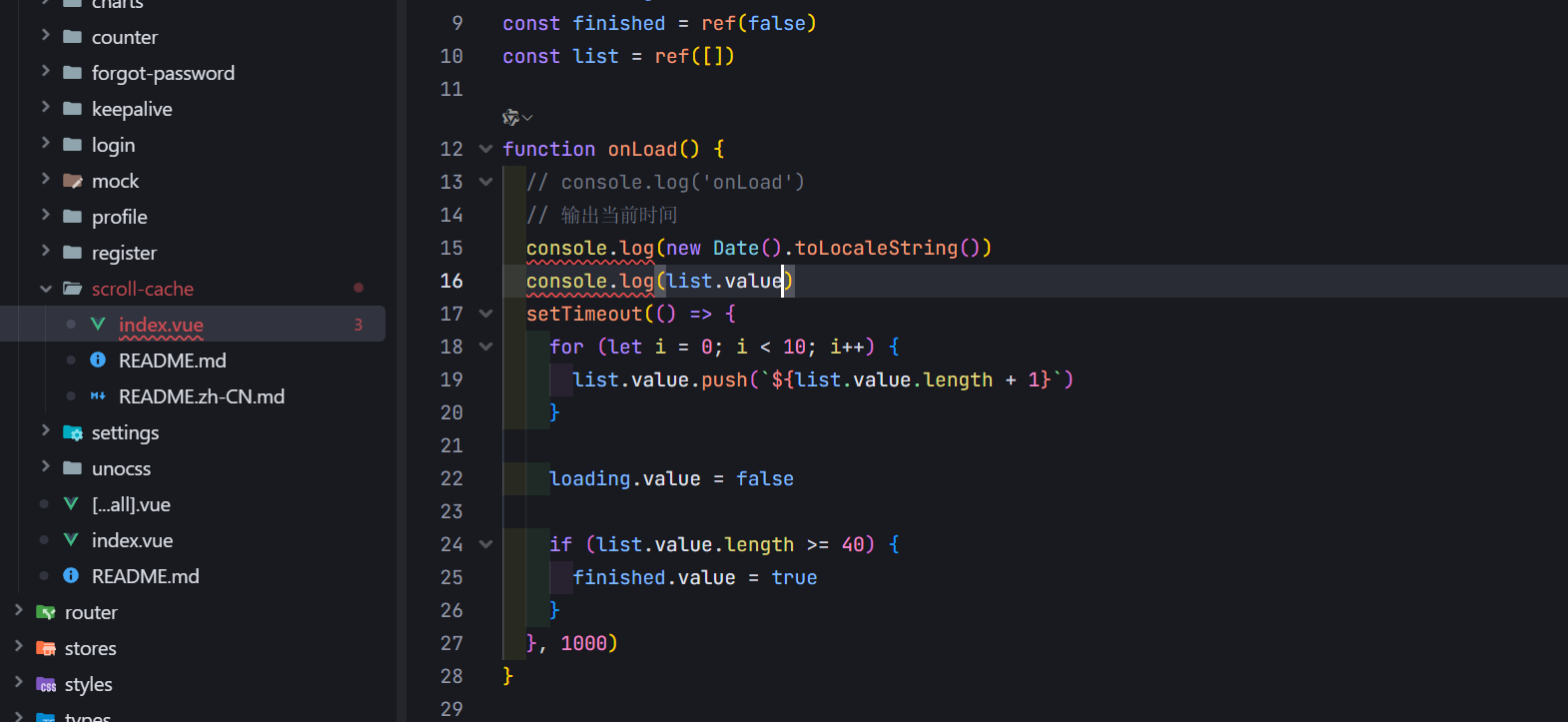Click the markdown icon of README.zh-CN.md
The height and width of the screenshot is (722, 1568).
tap(98, 396)
